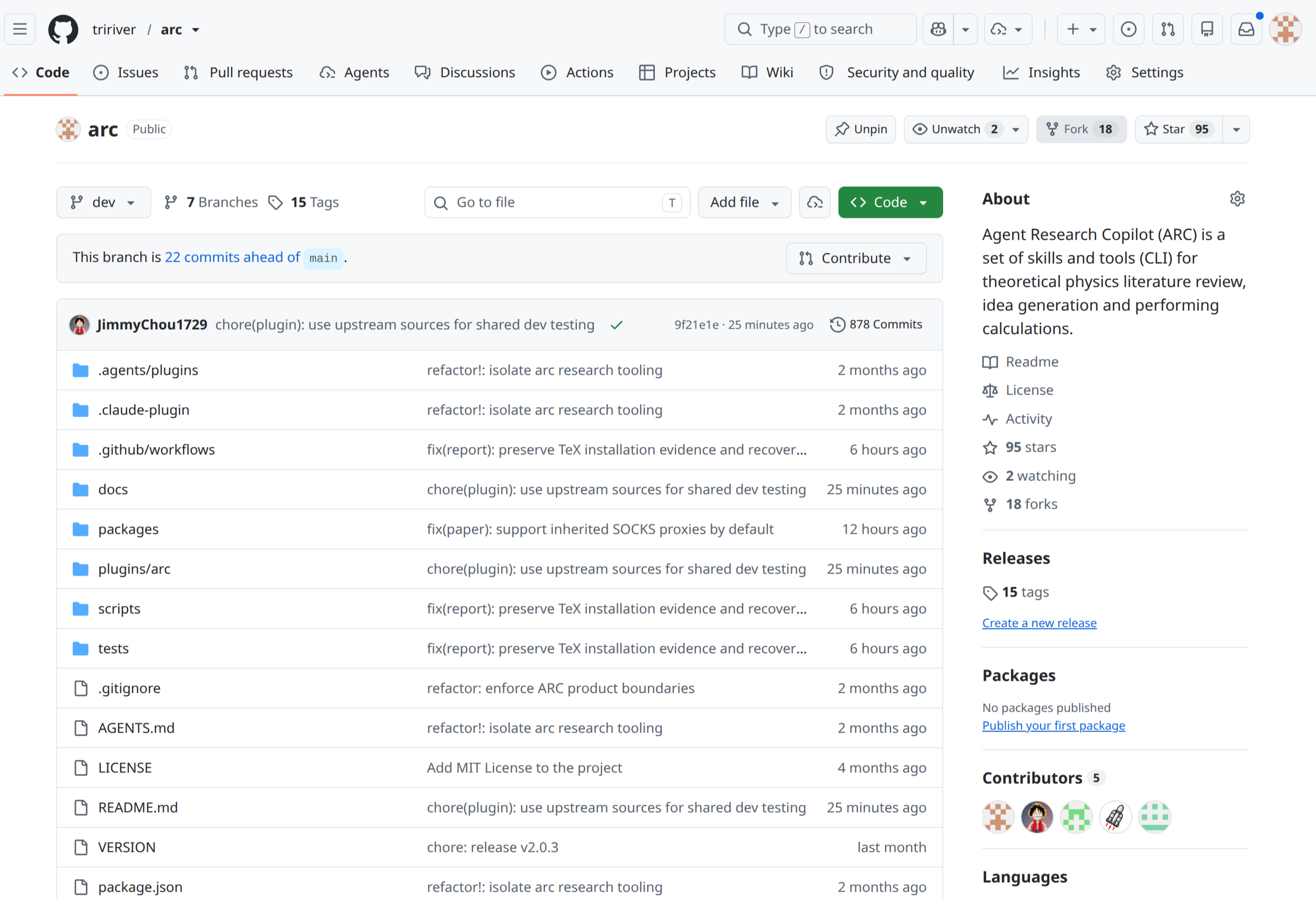Image resolution: width=1316 pixels, height=899 pixels.
Task: View commit history clock icon, 878 Commits
Action: coord(876,324)
